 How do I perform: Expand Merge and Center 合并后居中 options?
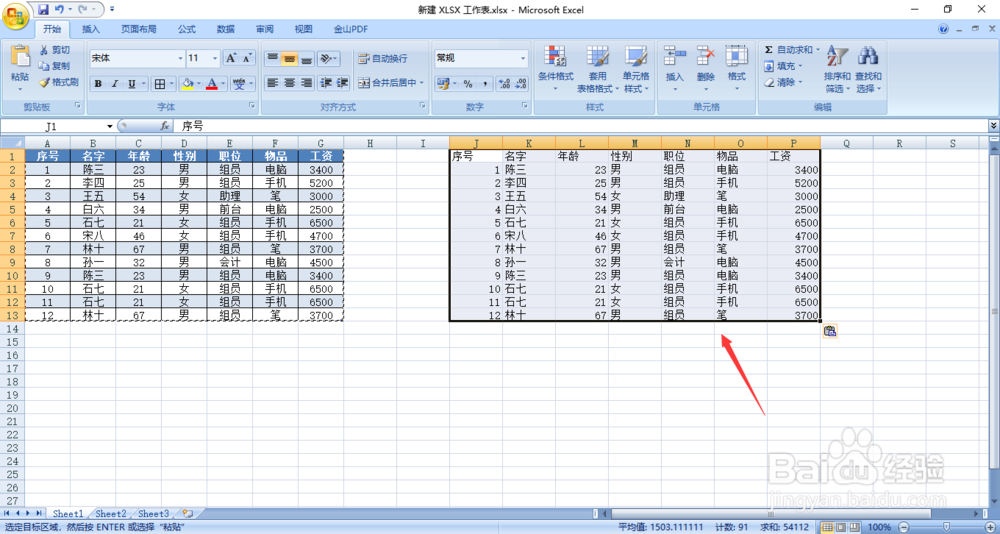tap(422, 83)
